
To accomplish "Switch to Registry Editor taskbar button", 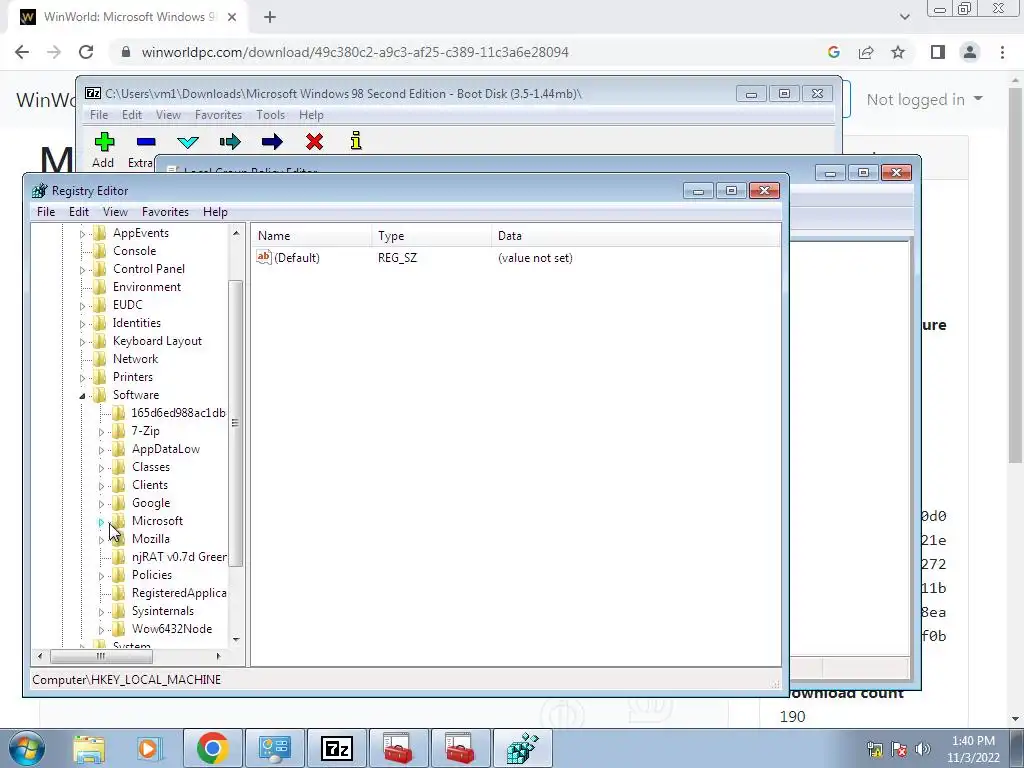I will point(522,748).
